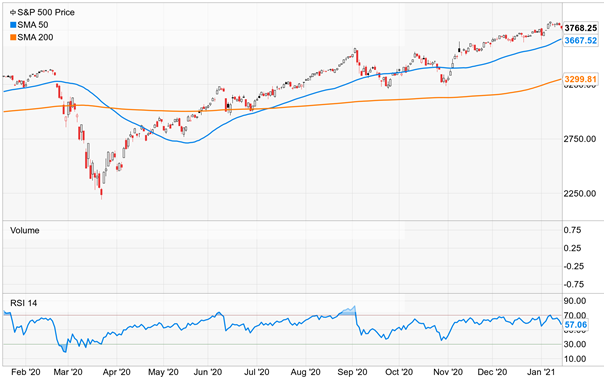Screen dimensions: 604x378
Task: Click the Nov '20 date axis label
Action: point(448,372)
